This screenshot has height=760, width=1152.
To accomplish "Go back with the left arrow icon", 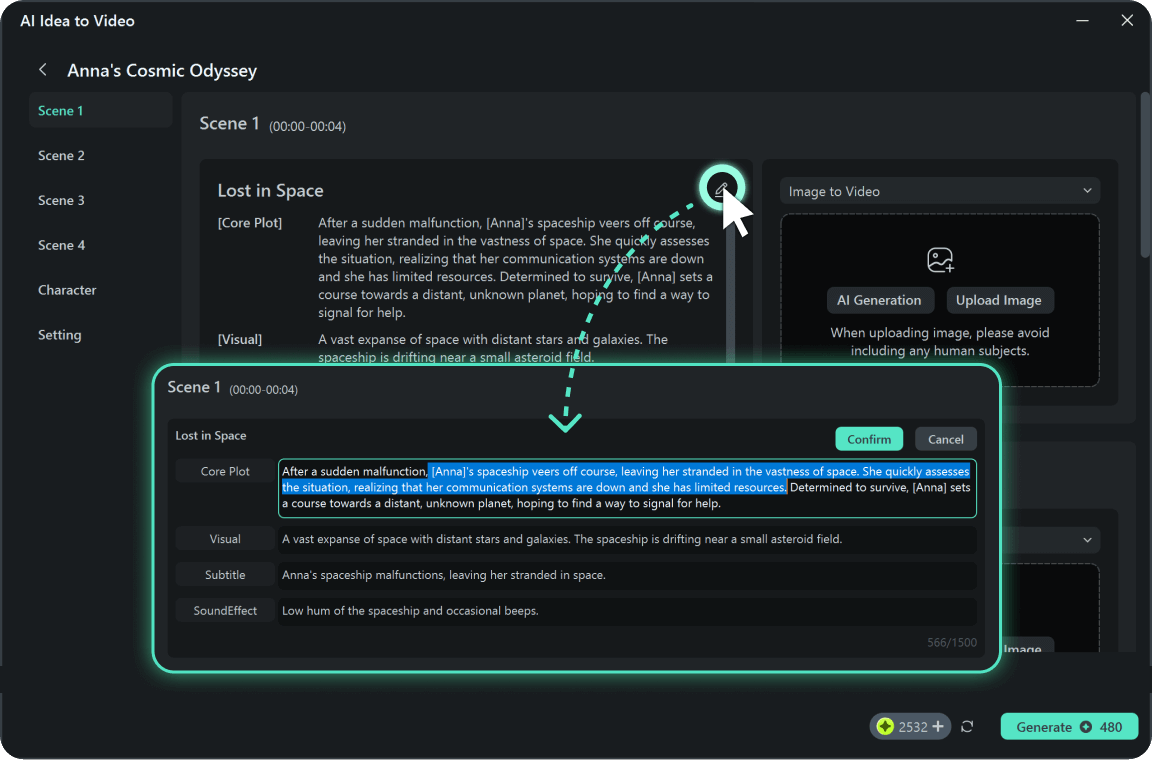I will point(43,70).
